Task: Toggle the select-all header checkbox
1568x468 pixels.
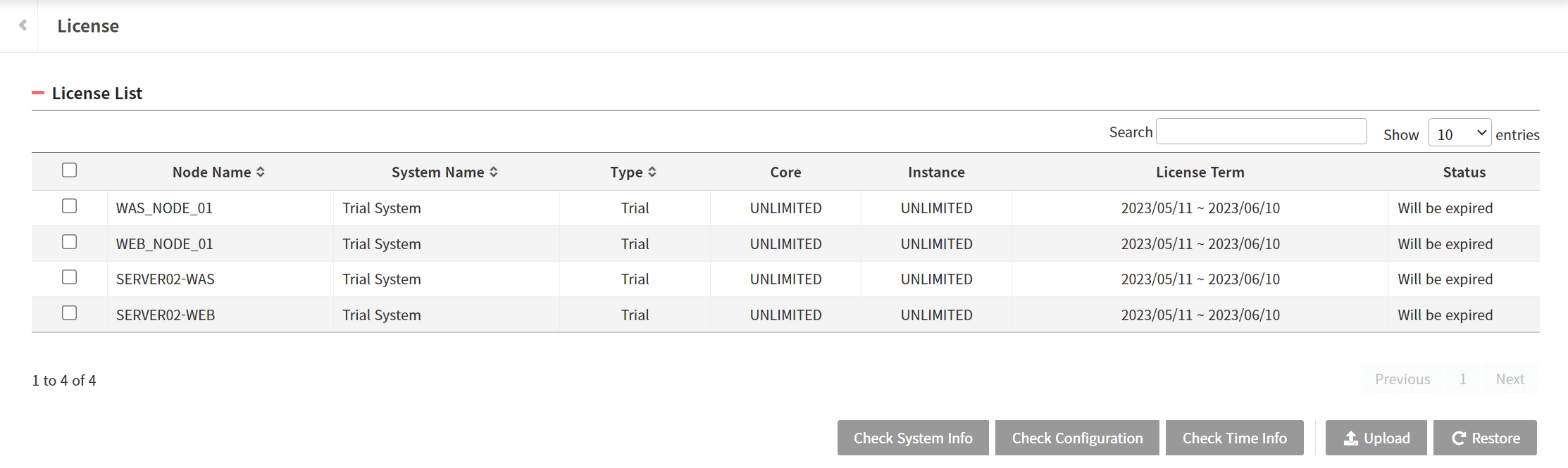Action: [x=69, y=170]
